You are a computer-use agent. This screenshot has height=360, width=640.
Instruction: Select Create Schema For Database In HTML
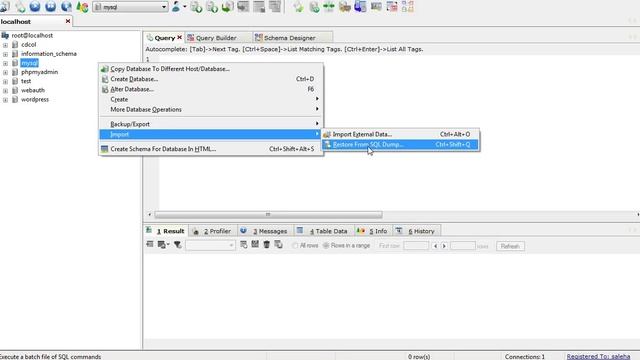211,149
